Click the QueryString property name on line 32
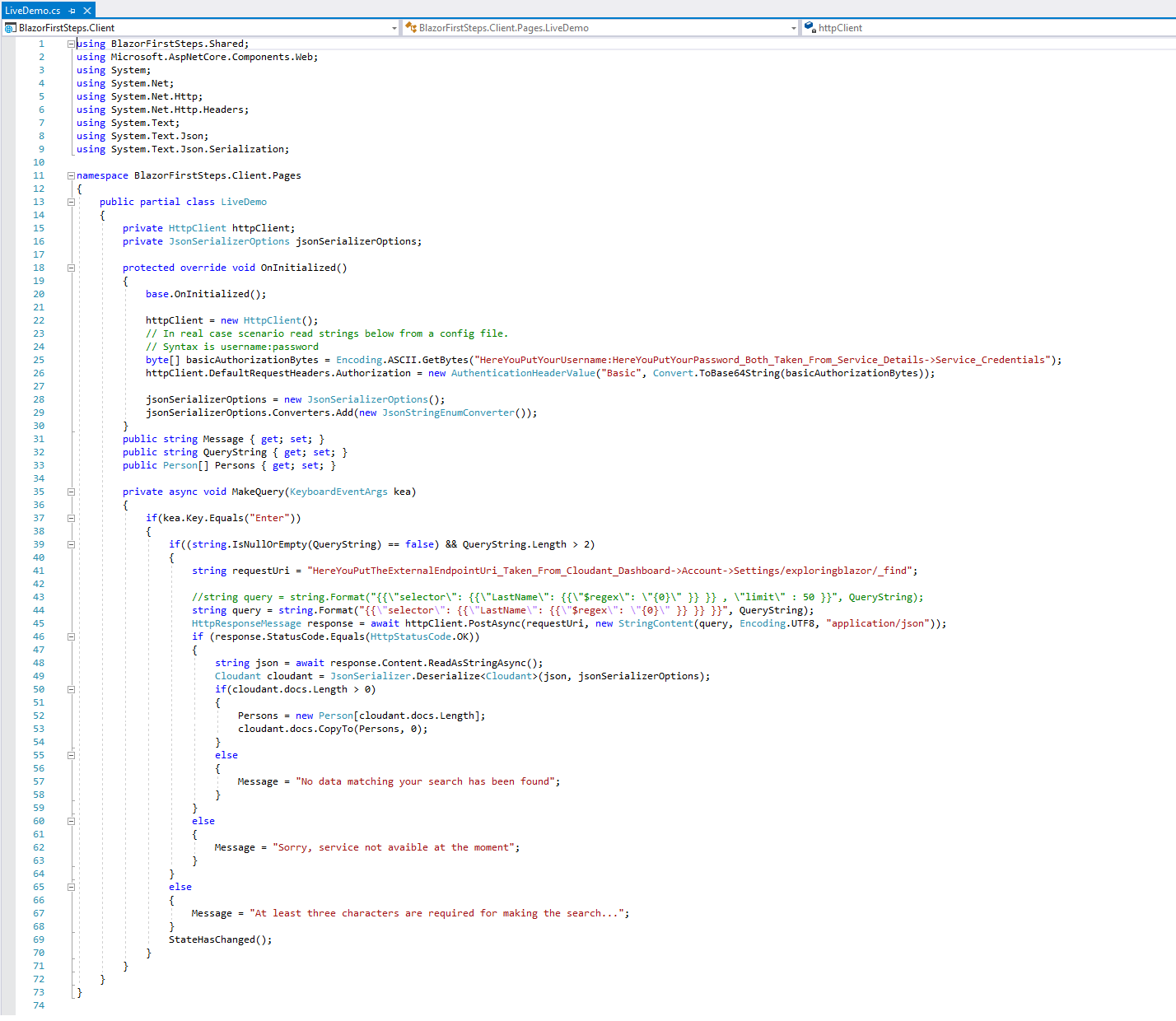The image size is (1176, 1021). tap(235, 452)
